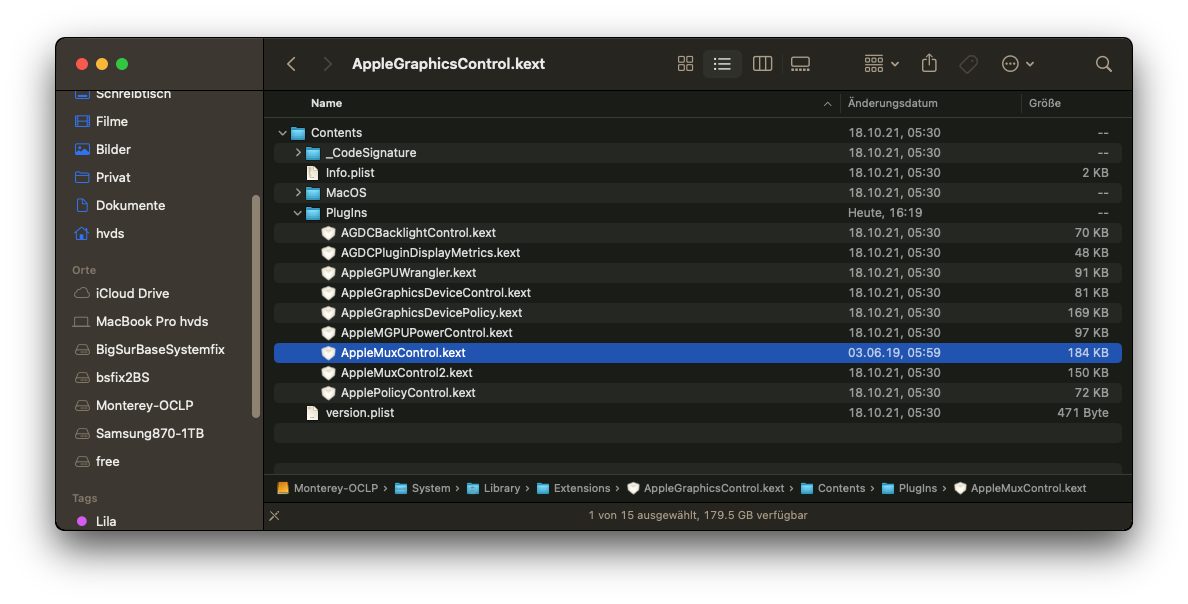Select the highlighted AppleMuxControl.kext row
The image size is (1188, 604).
tap(698, 353)
